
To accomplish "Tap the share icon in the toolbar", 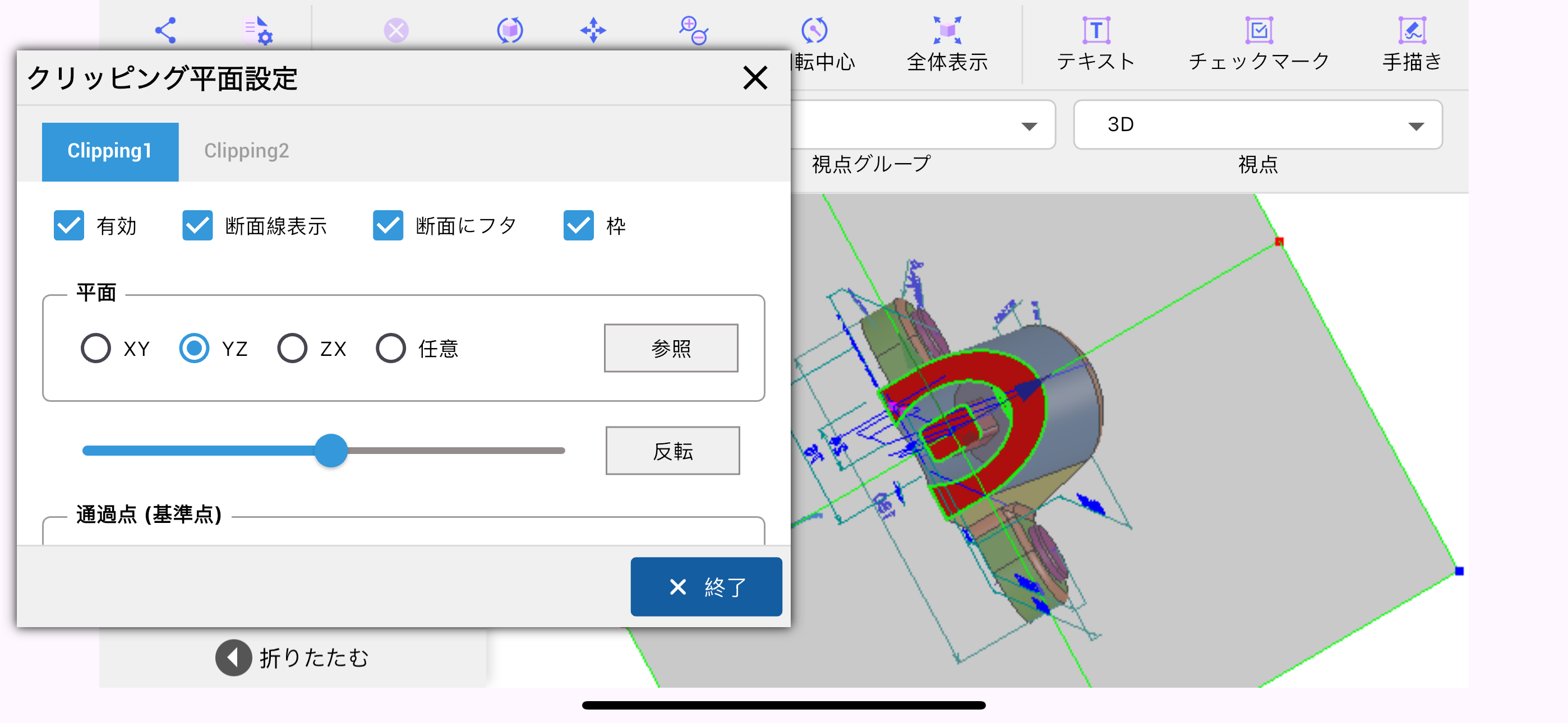I will [165, 30].
